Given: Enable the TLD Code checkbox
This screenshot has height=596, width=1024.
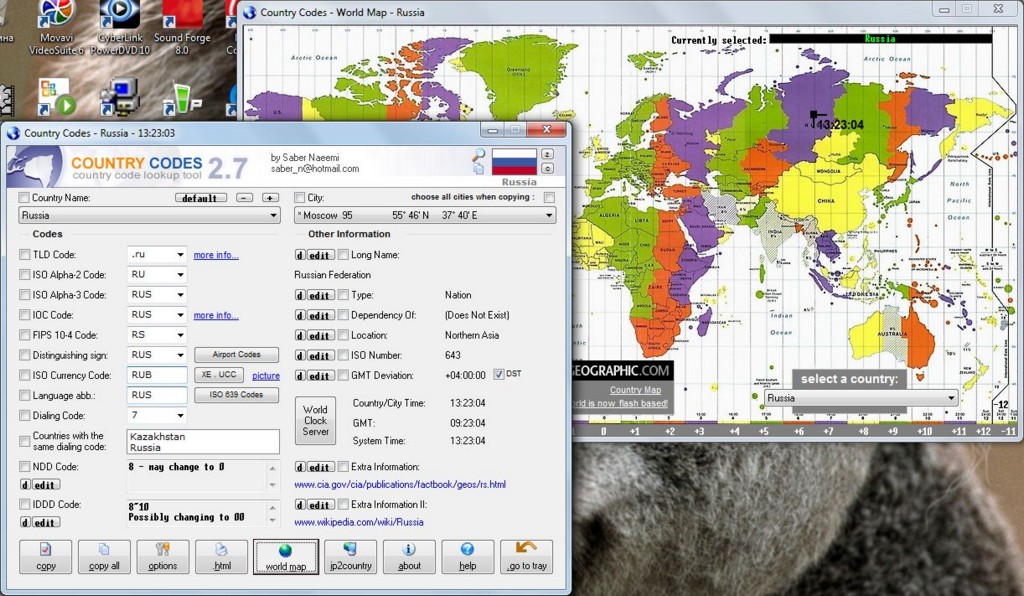Looking at the screenshot, I should 25,255.
